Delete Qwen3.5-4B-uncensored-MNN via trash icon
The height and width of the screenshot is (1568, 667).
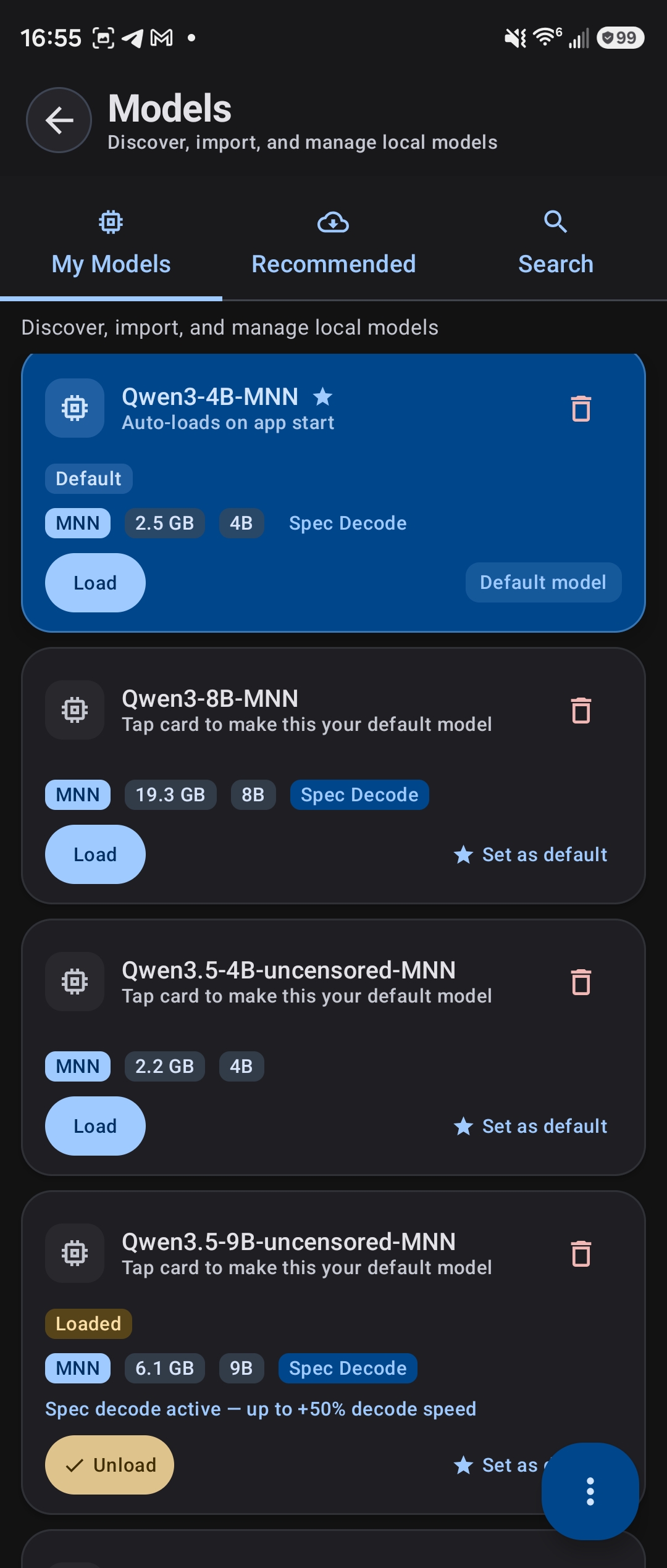coord(581,982)
